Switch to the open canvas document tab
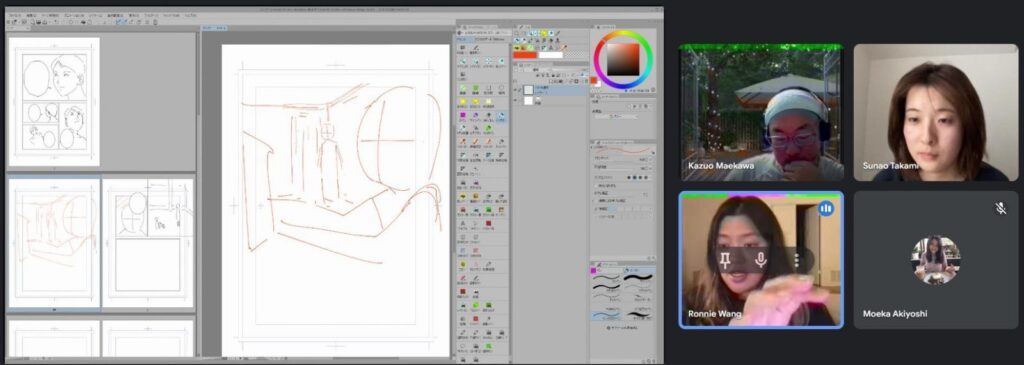The image size is (1024, 365). click(214, 27)
